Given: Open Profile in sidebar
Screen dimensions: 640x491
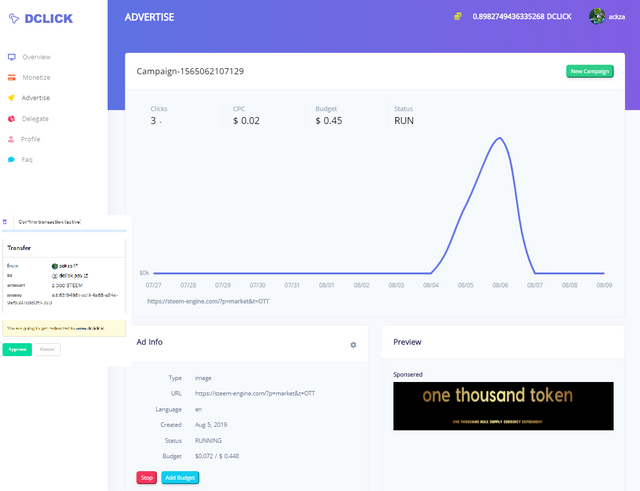Looking at the screenshot, I should click(31, 139).
